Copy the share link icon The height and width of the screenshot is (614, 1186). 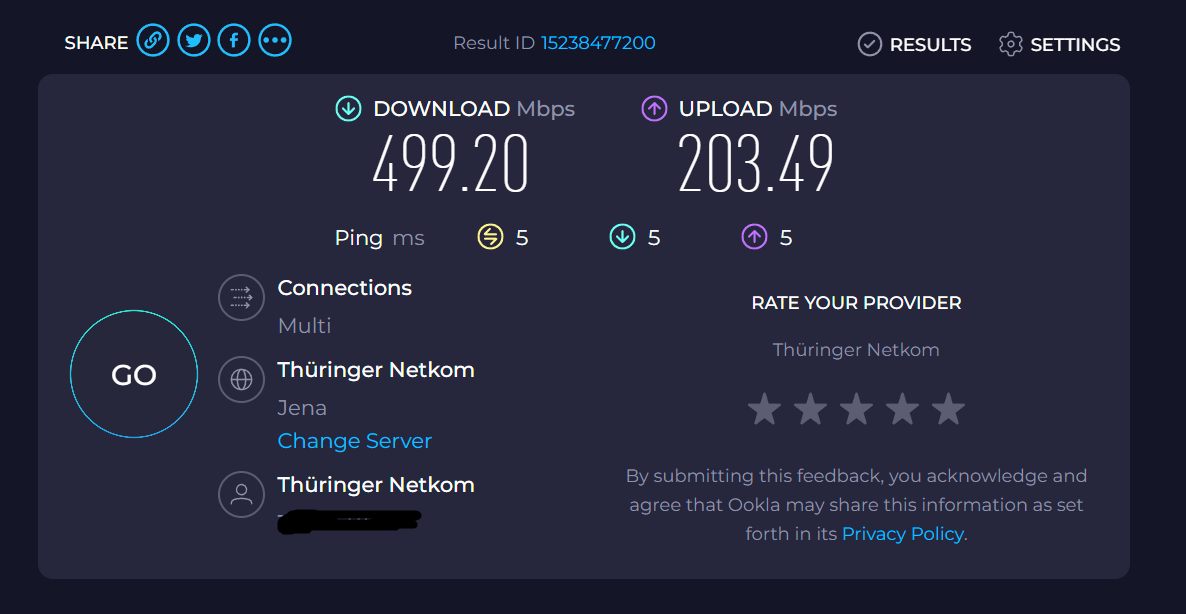pyautogui.click(x=153, y=40)
